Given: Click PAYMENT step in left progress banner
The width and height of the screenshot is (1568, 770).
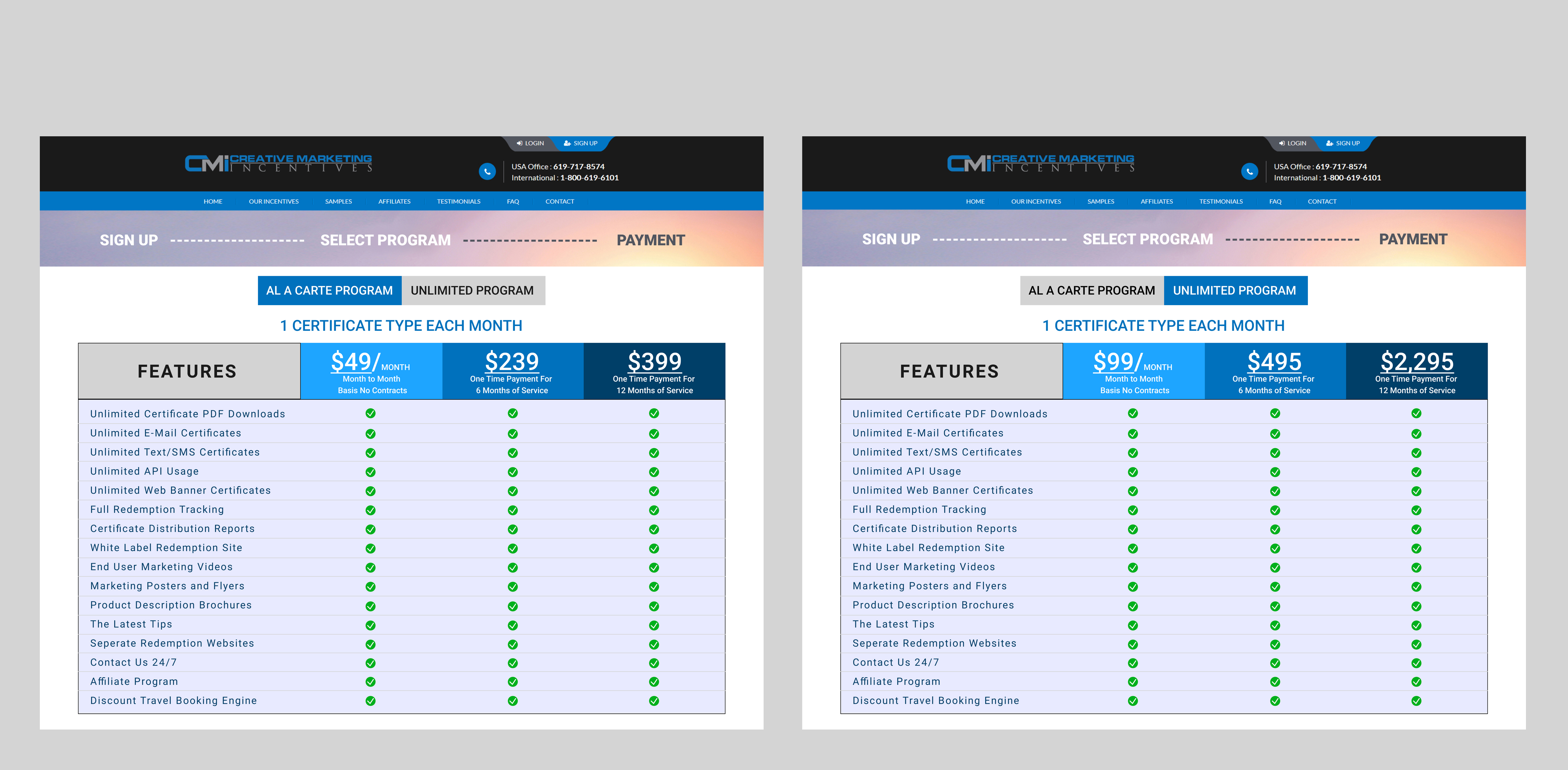Looking at the screenshot, I should pyautogui.click(x=650, y=240).
